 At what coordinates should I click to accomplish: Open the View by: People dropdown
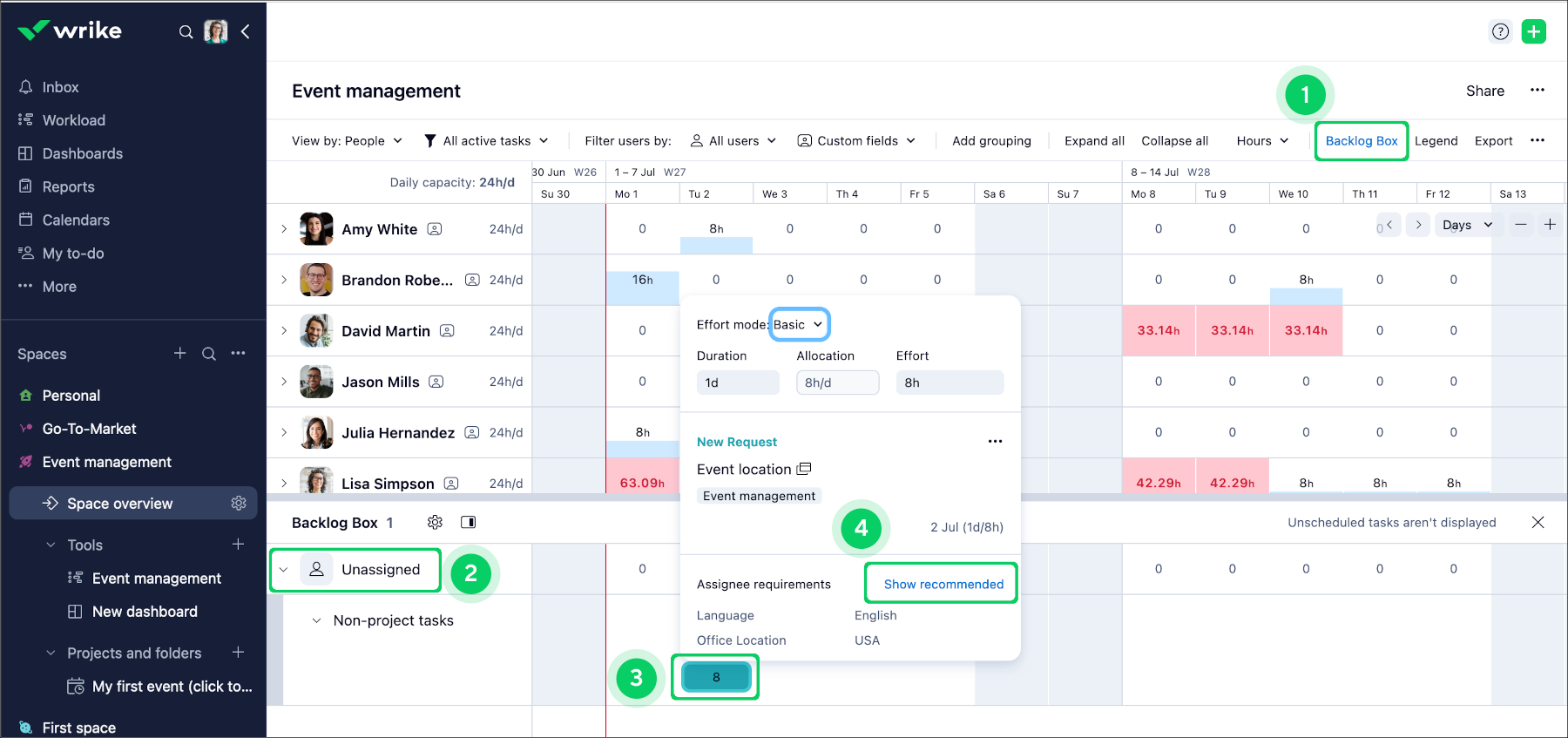pos(348,140)
